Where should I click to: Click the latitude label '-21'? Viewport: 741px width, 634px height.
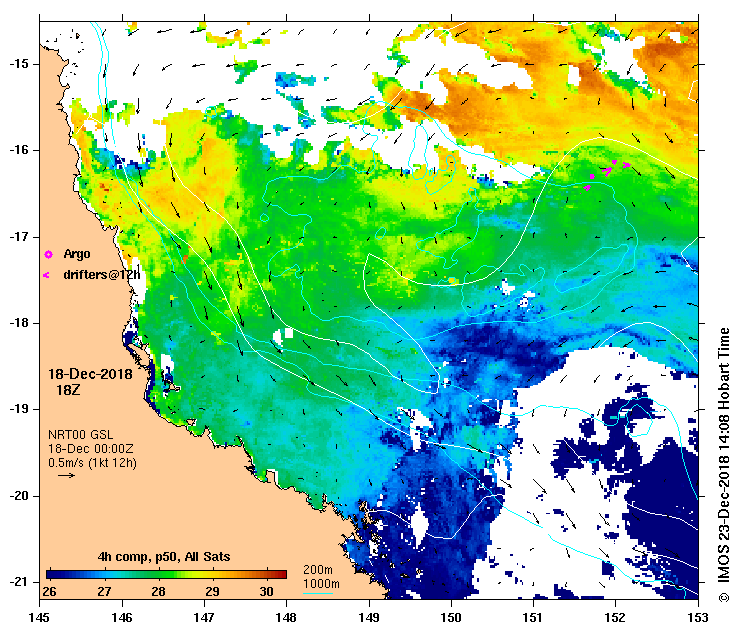point(18,582)
